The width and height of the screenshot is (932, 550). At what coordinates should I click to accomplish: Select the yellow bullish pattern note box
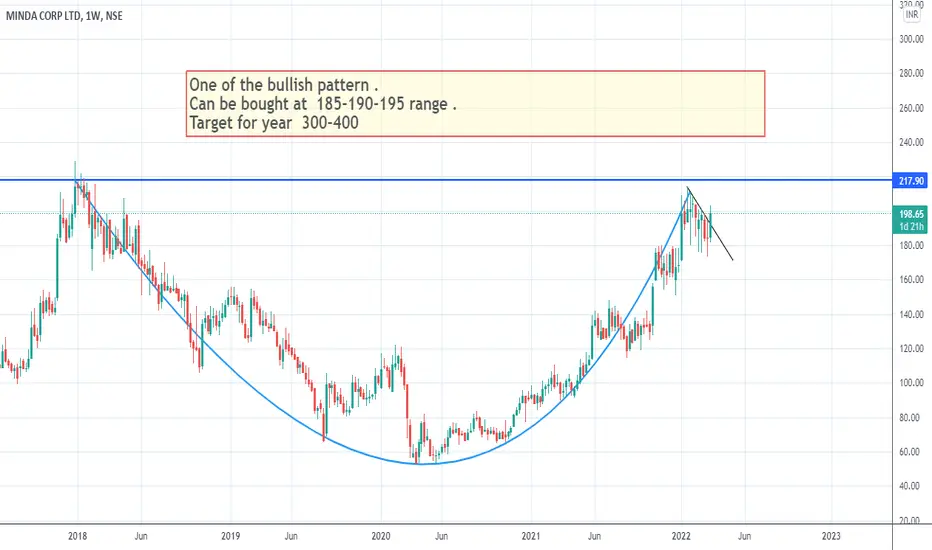476,104
